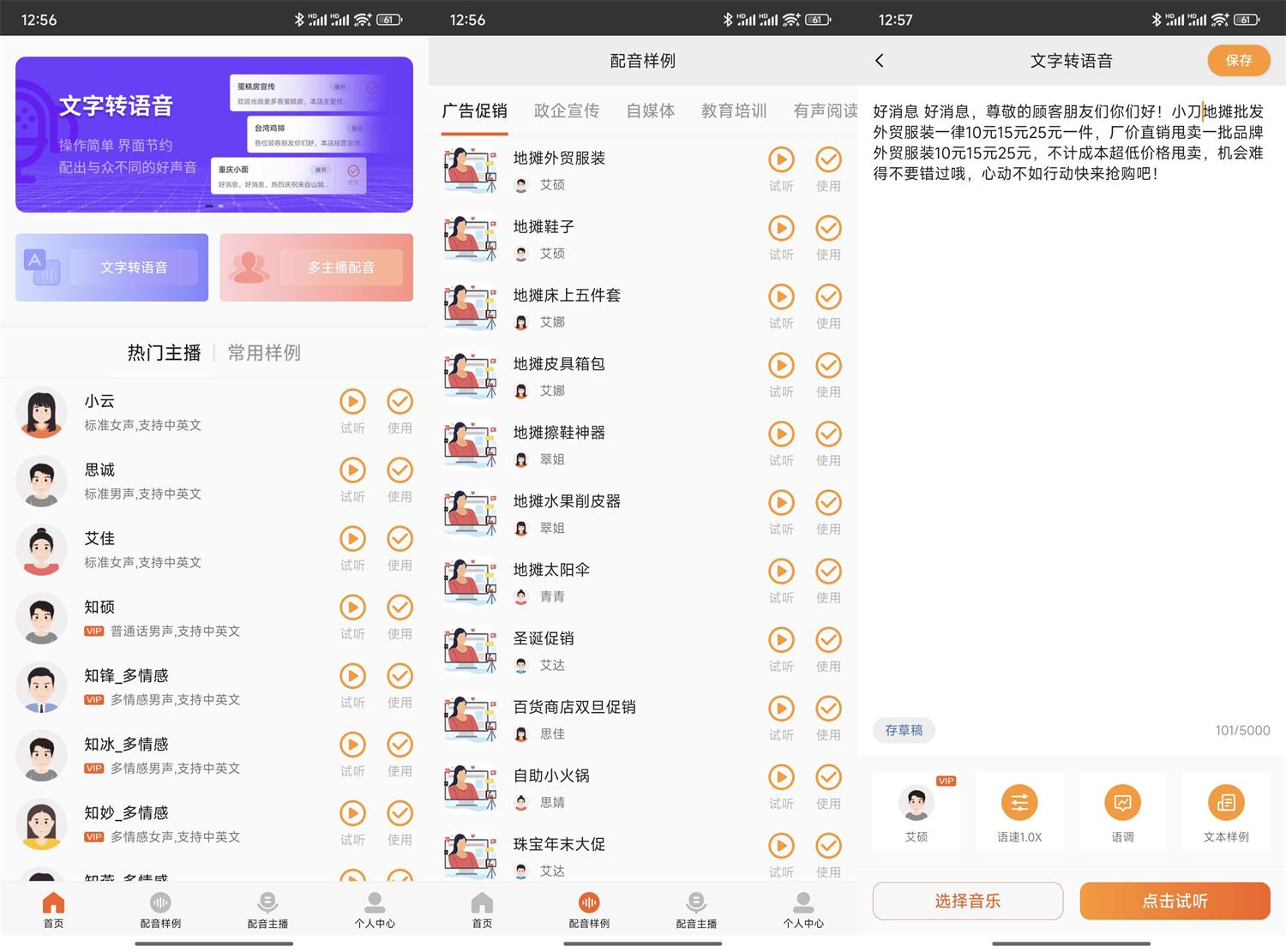
Task: Switch to the 教育培训 tab
Action: 733,111
